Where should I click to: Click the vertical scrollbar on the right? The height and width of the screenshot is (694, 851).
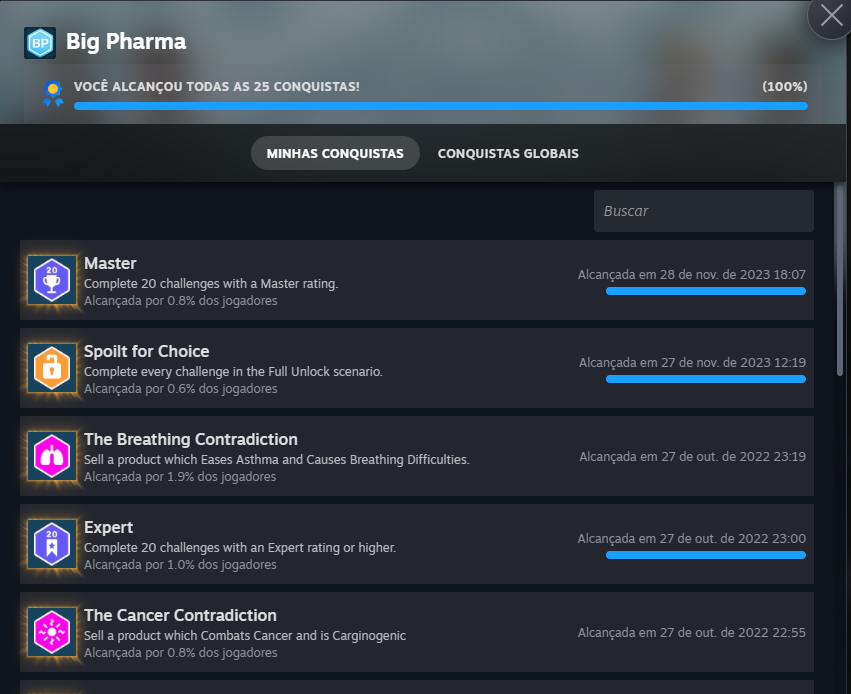[x=839, y=280]
